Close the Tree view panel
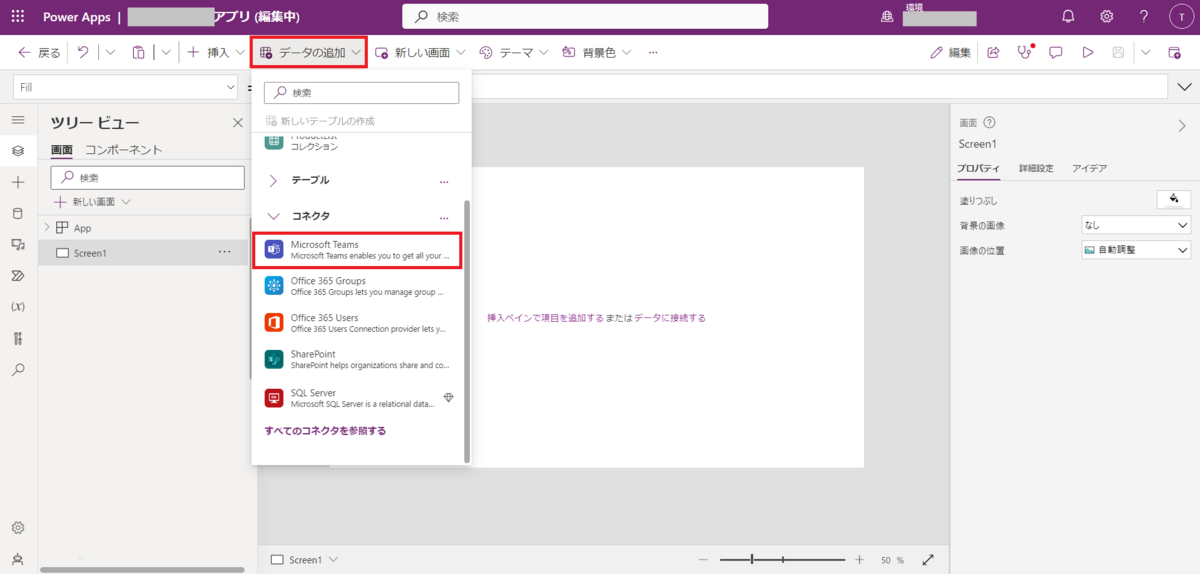The image size is (1200, 574). point(237,123)
